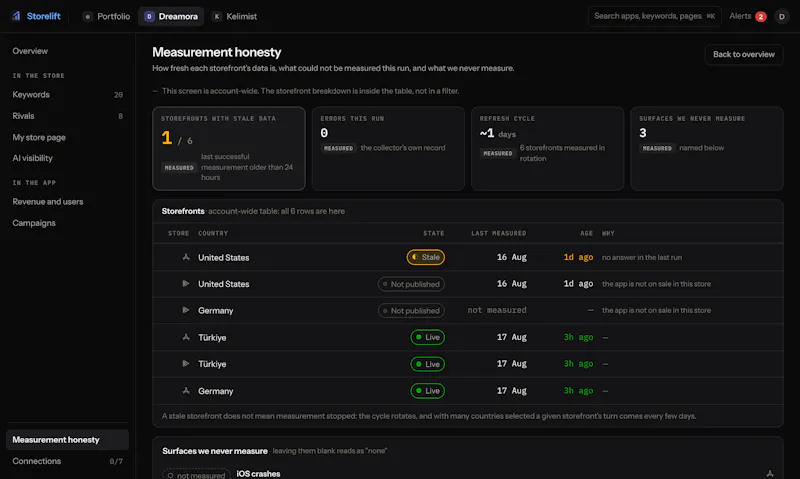The image size is (800, 479).
Task: Click Not published badge for Germany
Action: click(x=411, y=311)
